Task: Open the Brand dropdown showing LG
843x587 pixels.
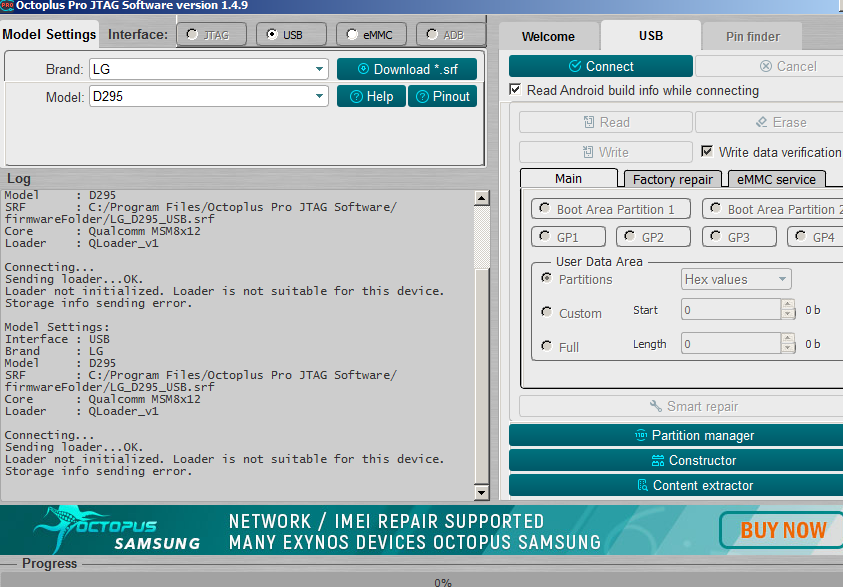Action: (209, 69)
